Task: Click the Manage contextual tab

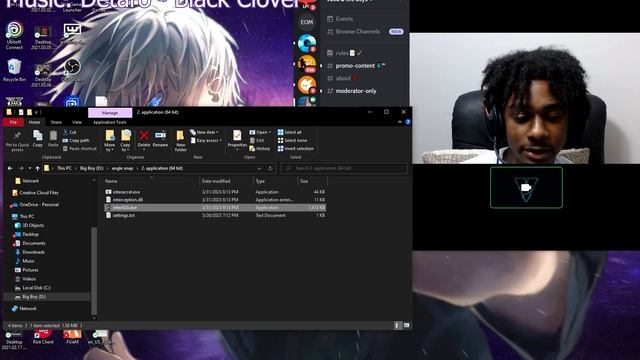Action: point(110,113)
